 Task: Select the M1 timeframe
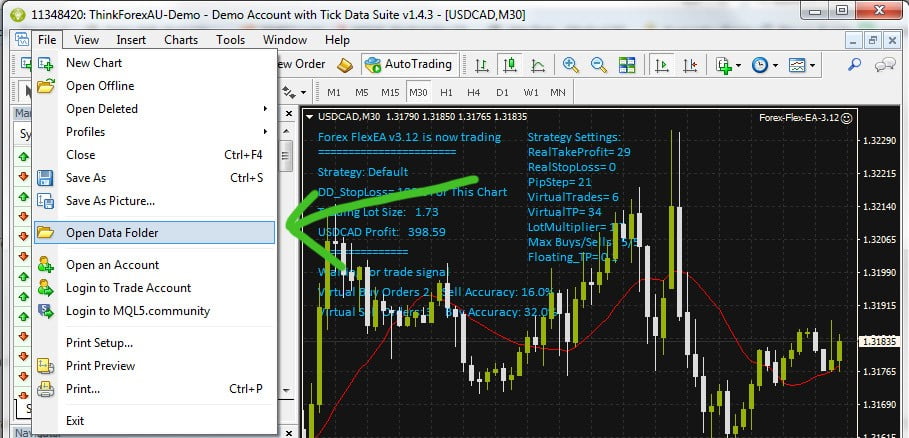point(334,93)
